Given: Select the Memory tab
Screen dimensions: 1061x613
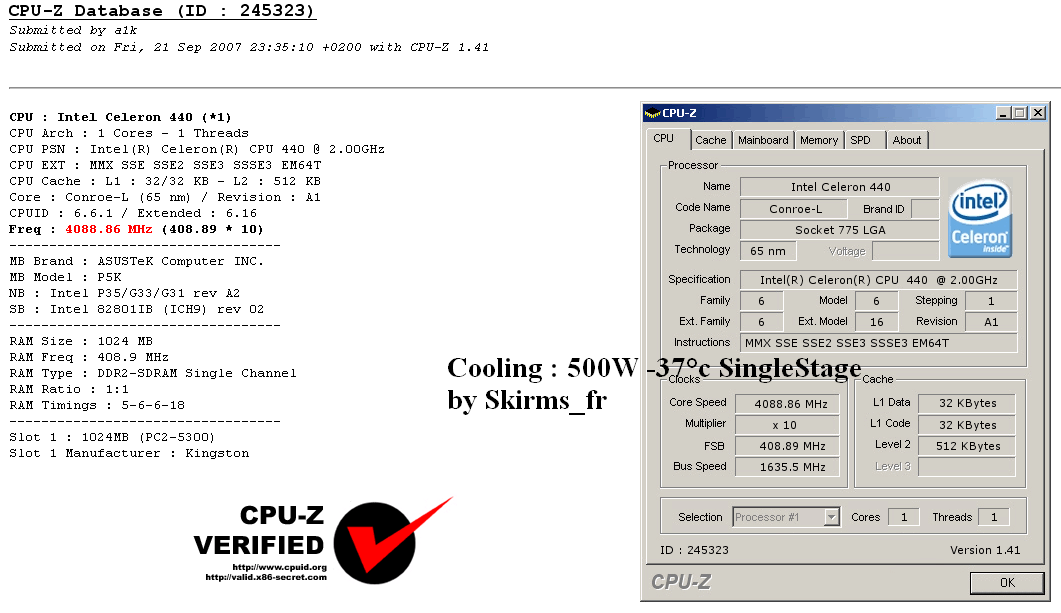Looking at the screenshot, I should [x=819, y=140].
